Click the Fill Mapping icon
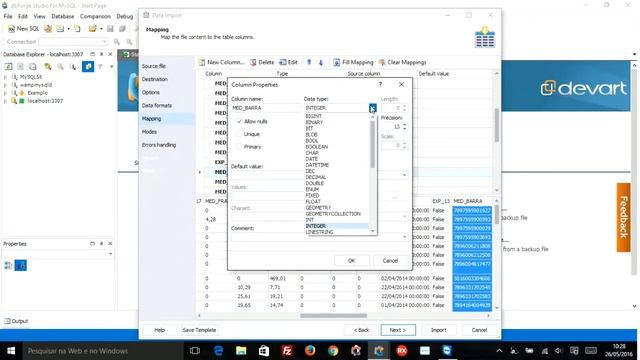The image size is (640, 360). coord(336,62)
